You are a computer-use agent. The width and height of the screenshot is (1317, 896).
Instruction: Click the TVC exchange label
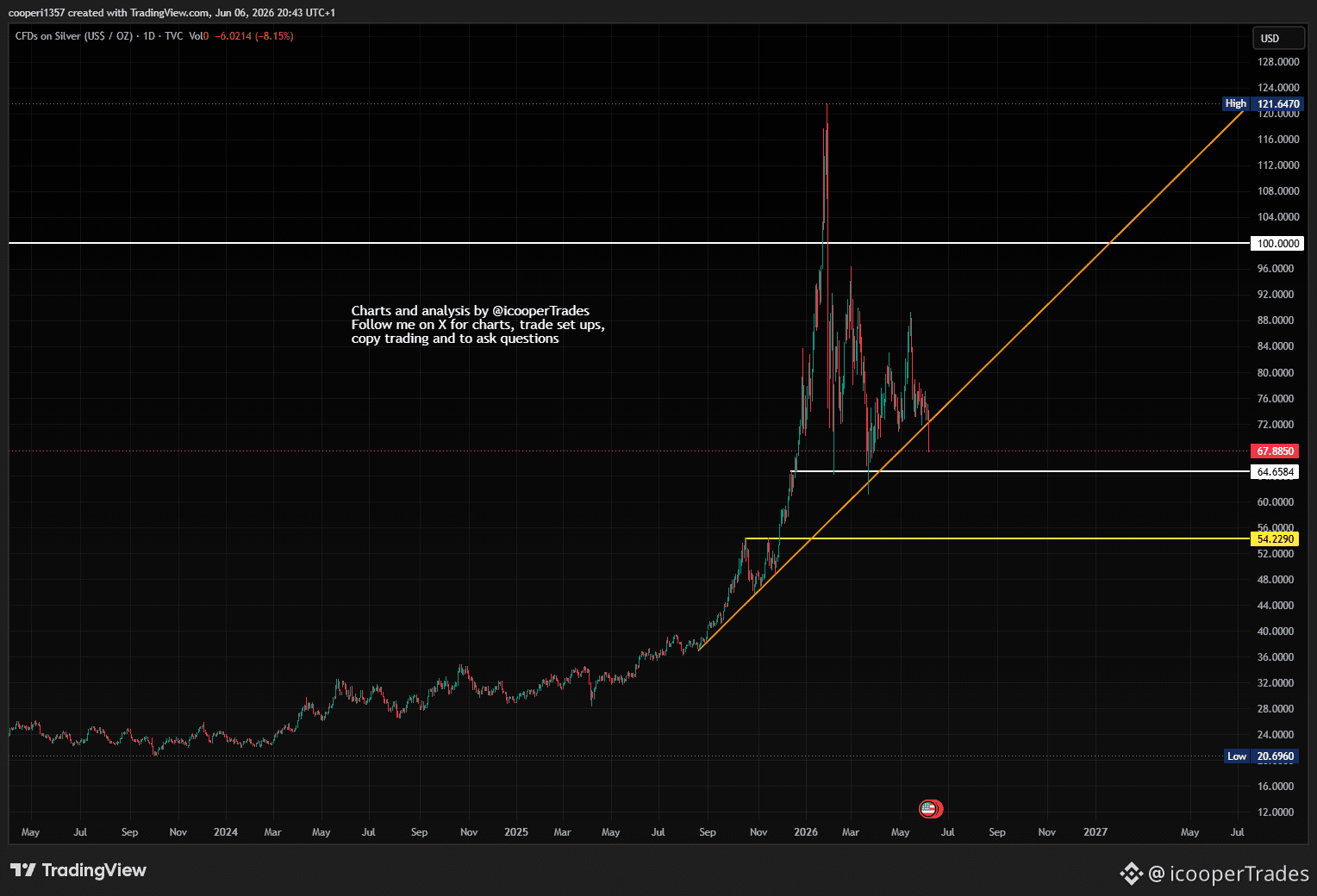173,36
